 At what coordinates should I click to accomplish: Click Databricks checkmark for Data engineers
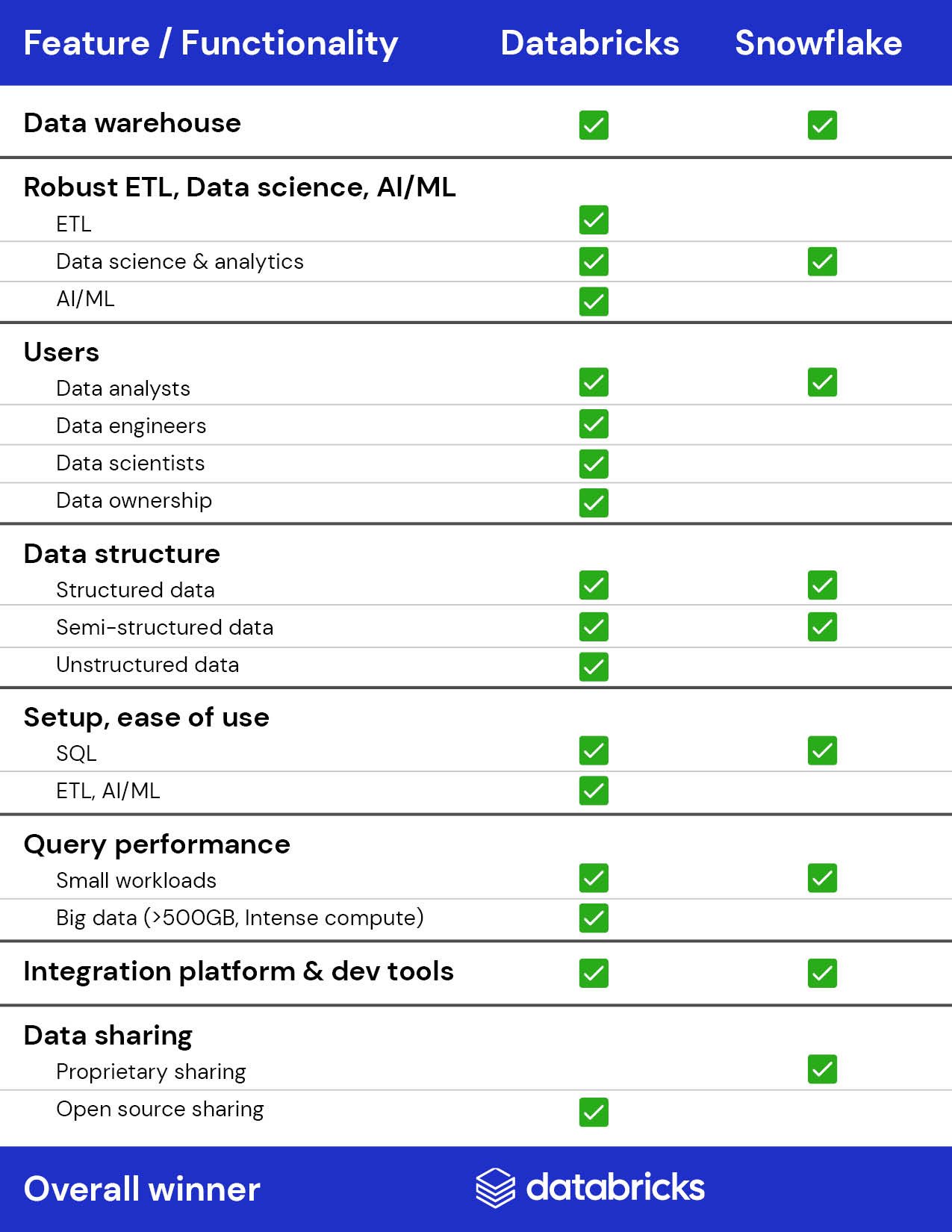tap(594, 424)
